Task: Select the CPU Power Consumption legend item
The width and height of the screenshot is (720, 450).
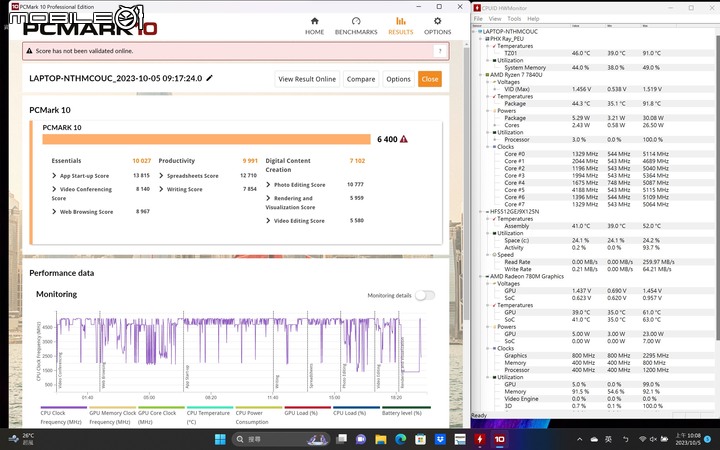Action: click(x=259, y=415)
